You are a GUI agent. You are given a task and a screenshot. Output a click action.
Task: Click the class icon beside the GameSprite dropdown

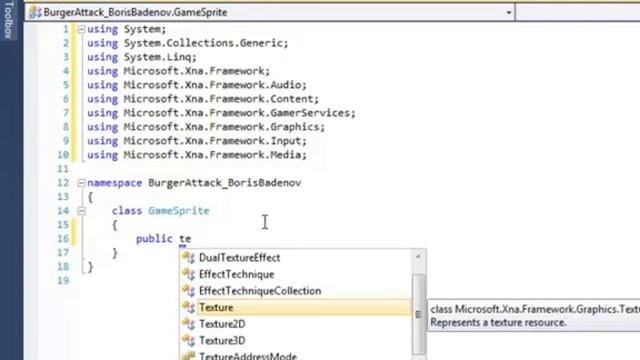(x=35, y=12)
